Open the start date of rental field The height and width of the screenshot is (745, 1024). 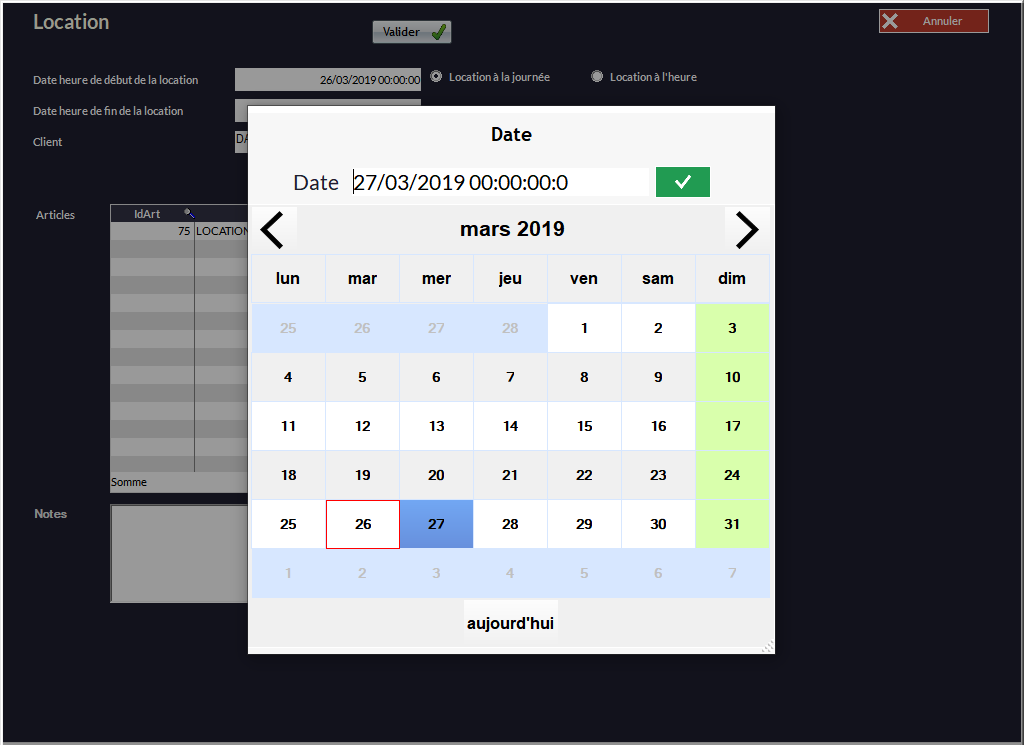[327, 80]
